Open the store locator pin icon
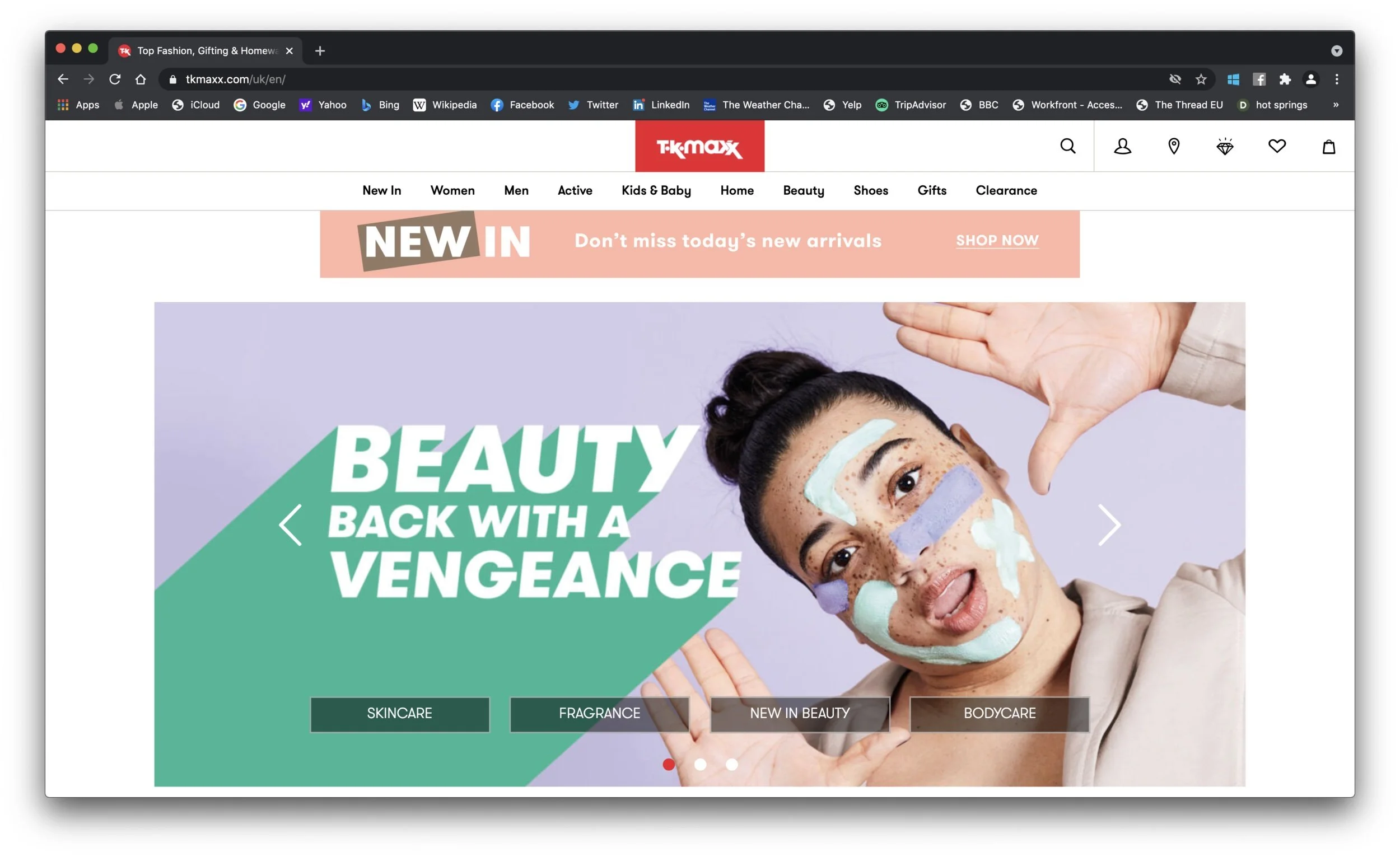Image resolution: width=1400 pixels, height=857 pixels. click(x=1173, y=147)
